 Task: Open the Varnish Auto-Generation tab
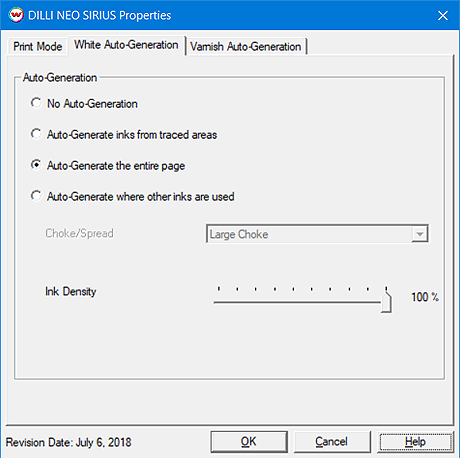click(x=245, y=46)
